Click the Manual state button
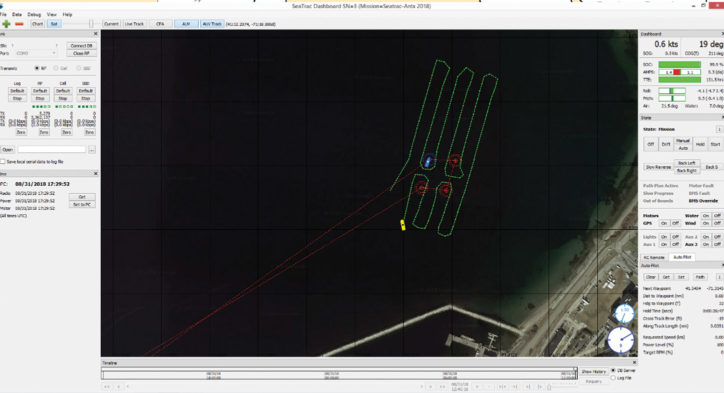 683,140
